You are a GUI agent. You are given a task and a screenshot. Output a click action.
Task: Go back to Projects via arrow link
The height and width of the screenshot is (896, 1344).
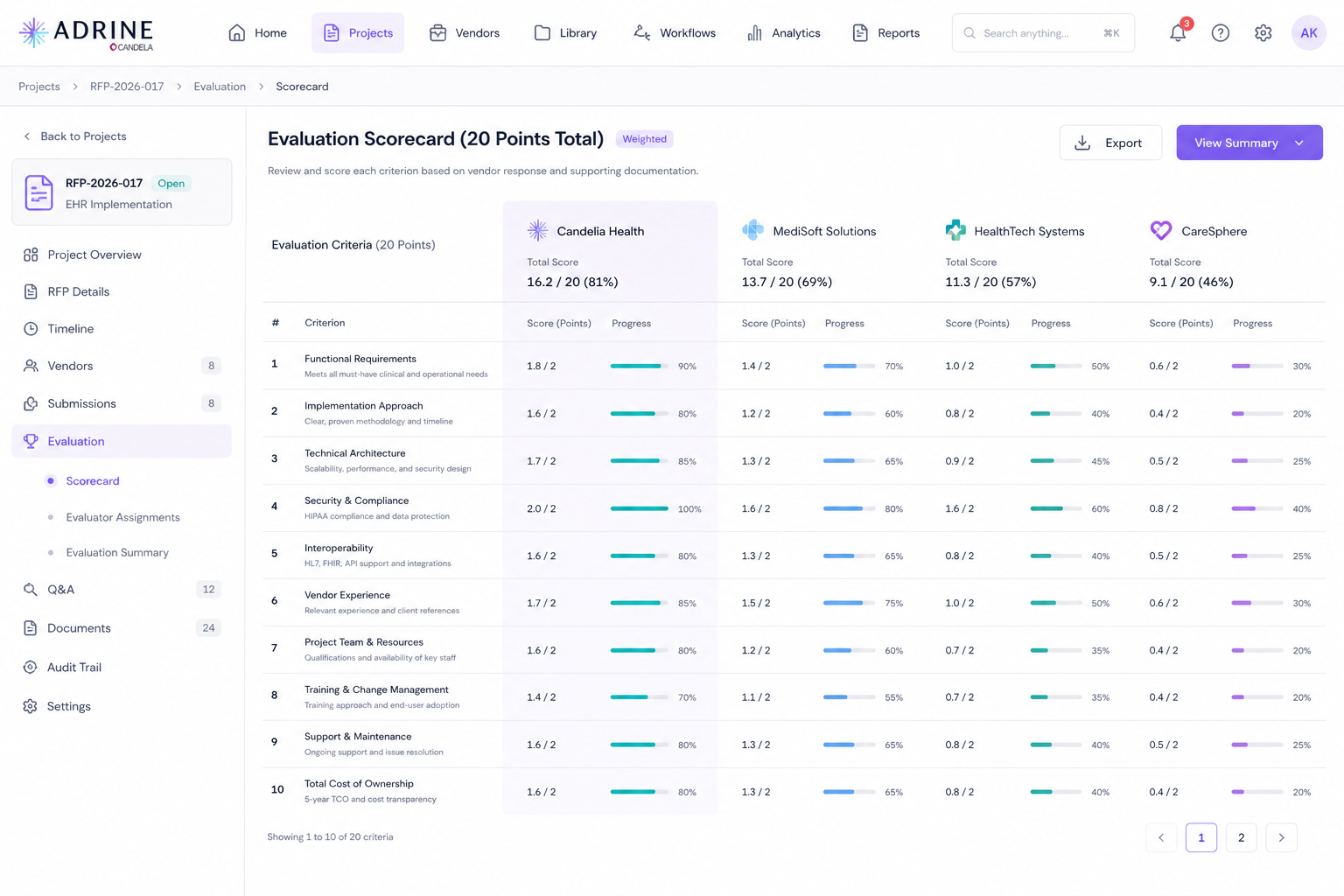[74, 136]
